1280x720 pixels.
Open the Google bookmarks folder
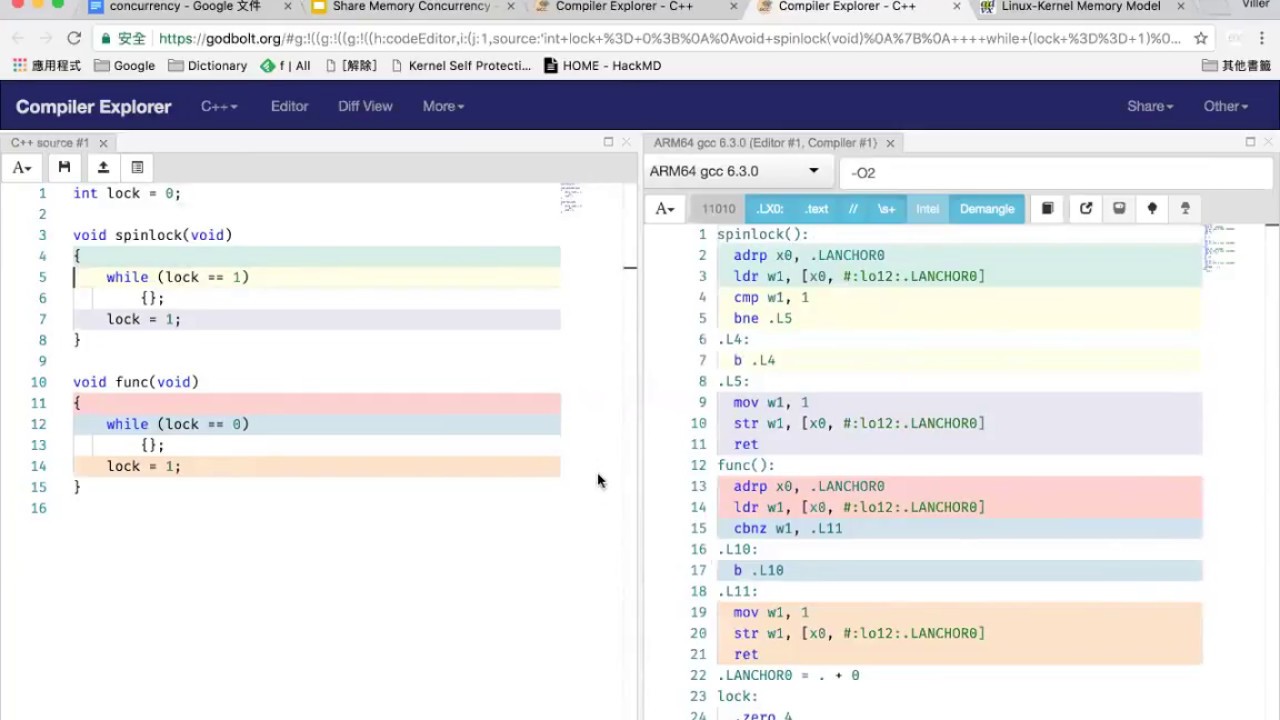tap(124, 66)
